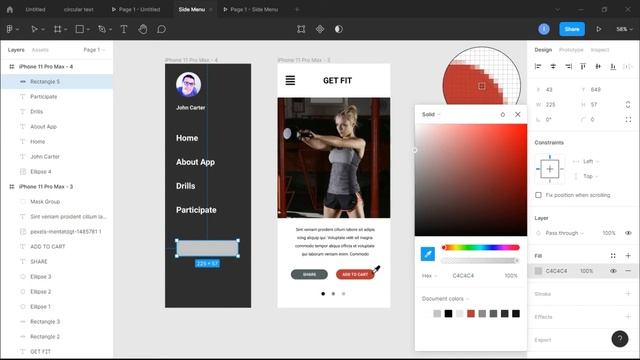This screenshot has width=640, height=360.
Task: Enable Fix position when scrolling
Action: click(x=538, y=195)
